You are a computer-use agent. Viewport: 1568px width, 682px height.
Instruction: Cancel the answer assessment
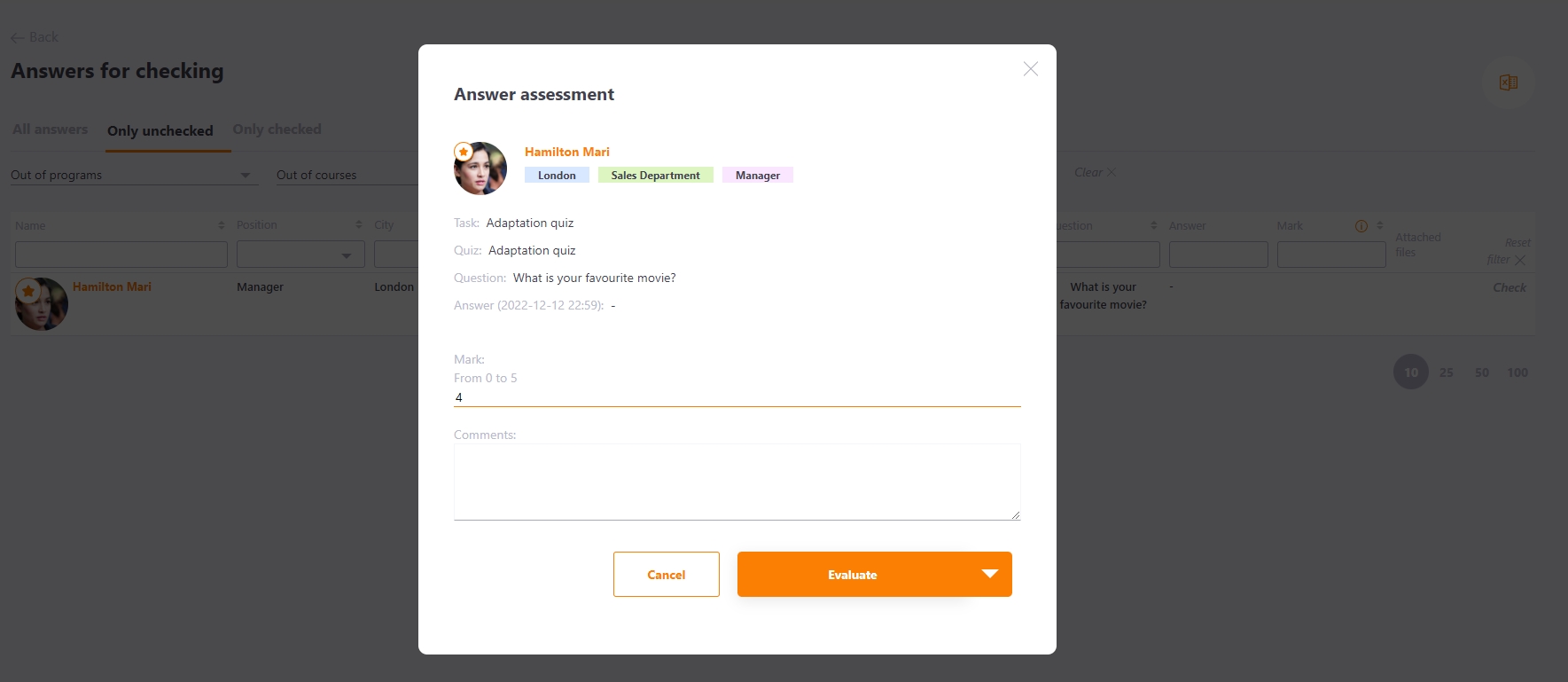667,575
